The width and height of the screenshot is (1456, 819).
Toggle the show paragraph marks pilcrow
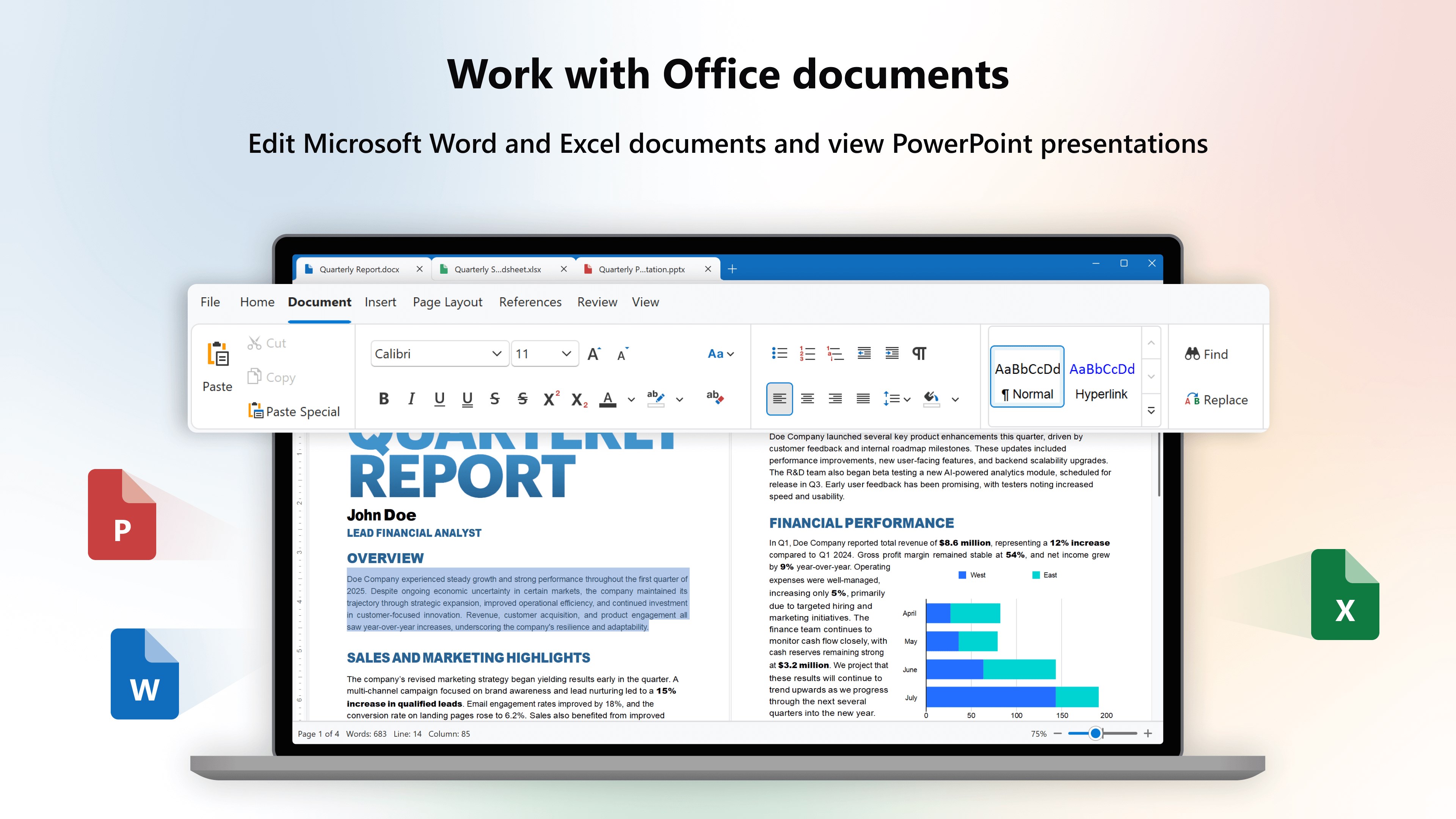pos(919,353)
